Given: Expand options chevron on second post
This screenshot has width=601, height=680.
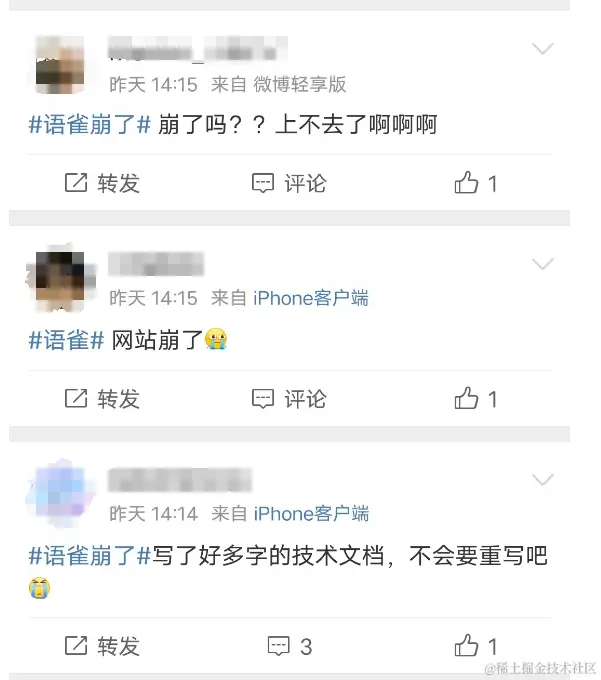Looking at the screenshot, I should (x=542, y=264).
